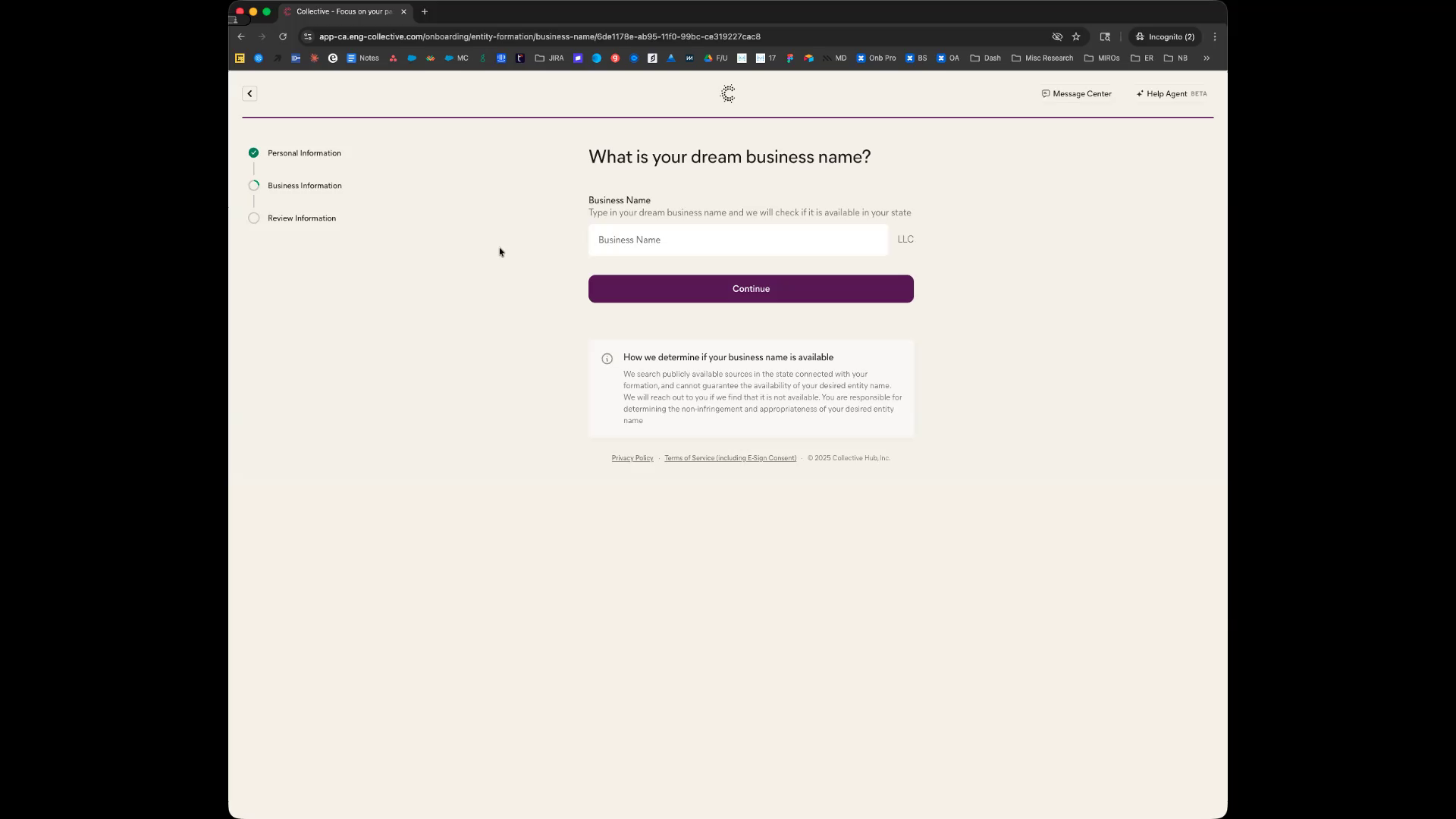Click the tracking protection eye icon
1456x819 pixels.
[1056, 36]
